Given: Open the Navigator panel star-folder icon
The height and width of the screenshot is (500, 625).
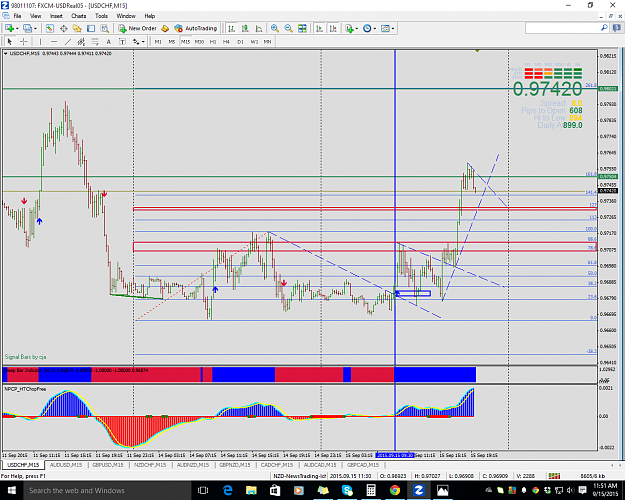Looking at the screenshot, I should pos(77,28).
